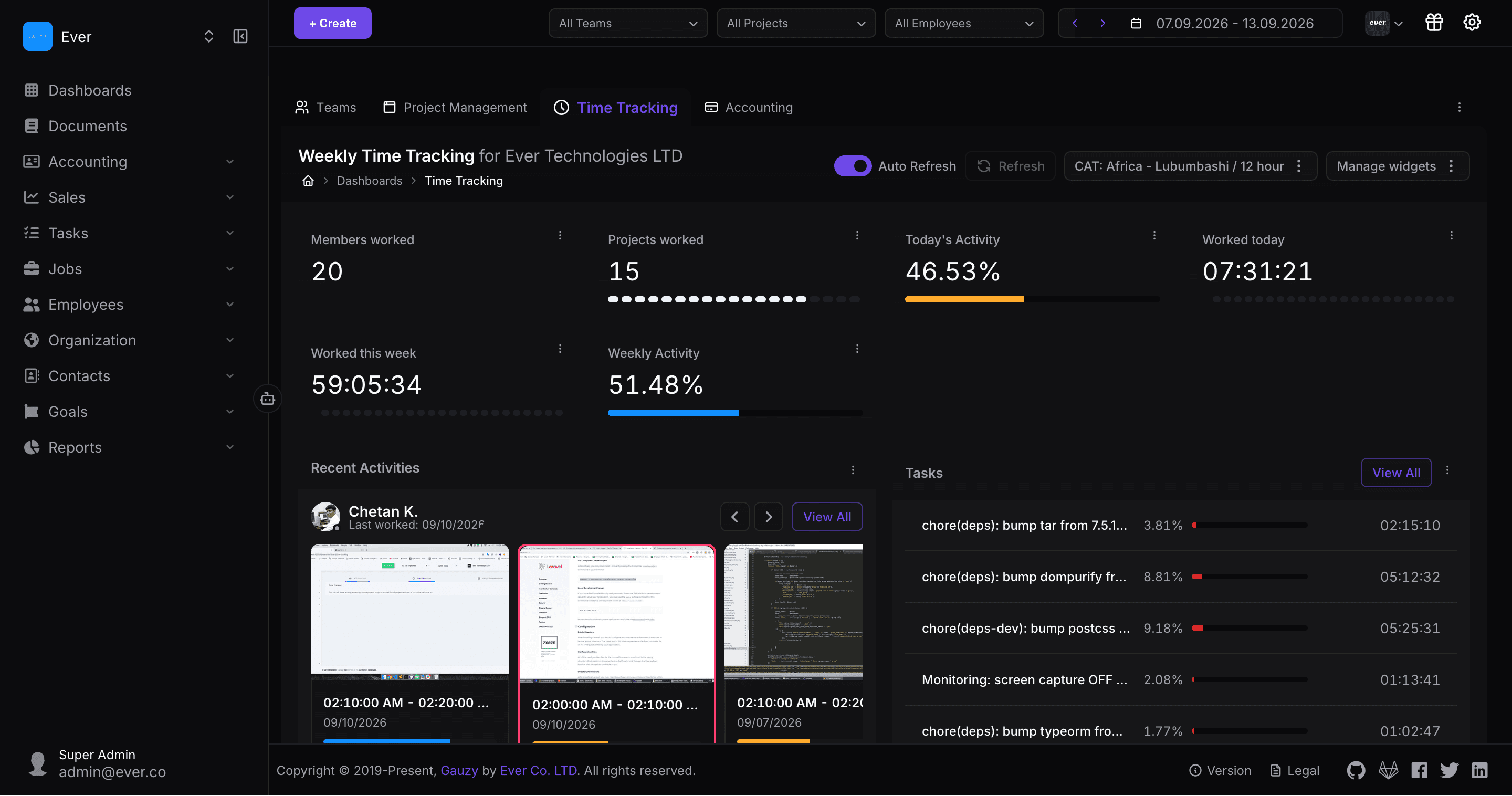Open Manage widgets button
This screenshot has width=1512, height=796.
click(x=1398, y=166)
